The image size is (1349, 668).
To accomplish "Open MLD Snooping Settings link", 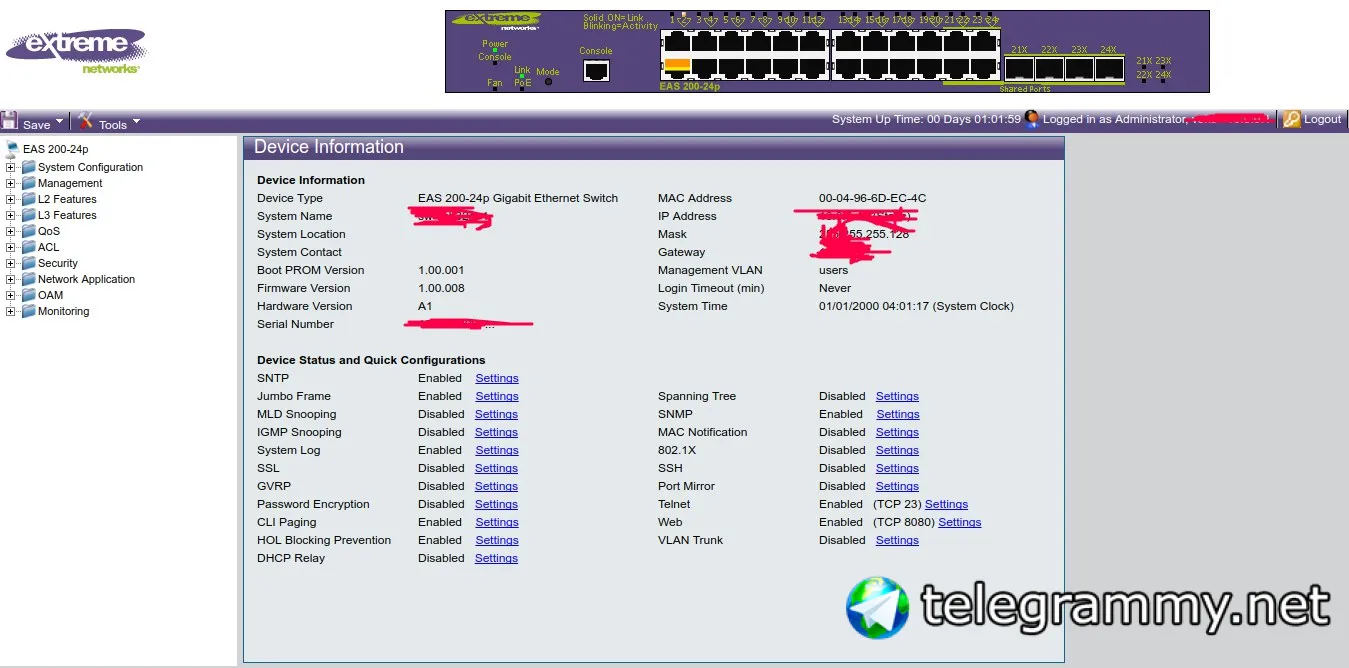I will pos(497,414).
